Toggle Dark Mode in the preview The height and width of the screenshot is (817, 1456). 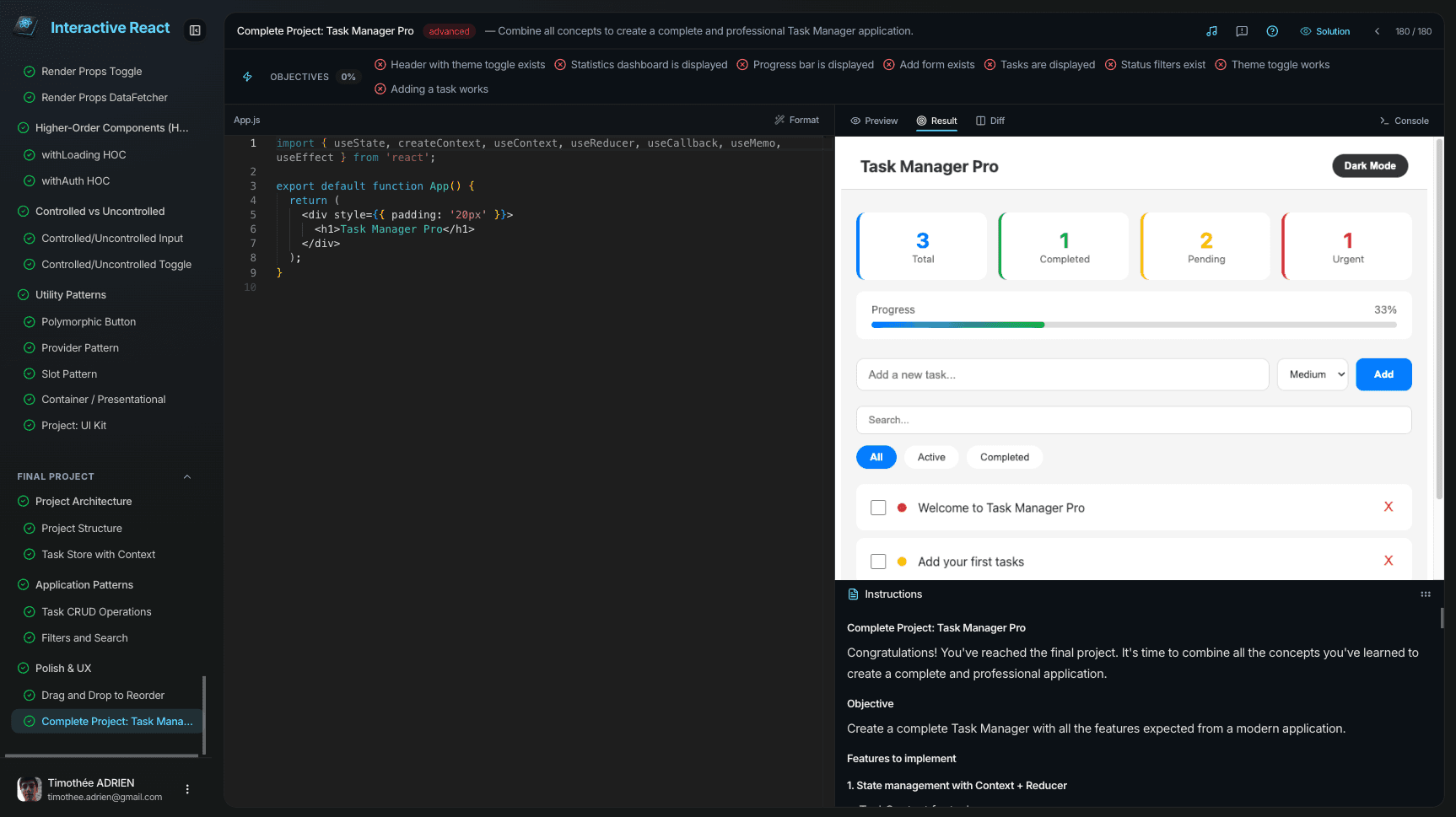pos(1369,165)
